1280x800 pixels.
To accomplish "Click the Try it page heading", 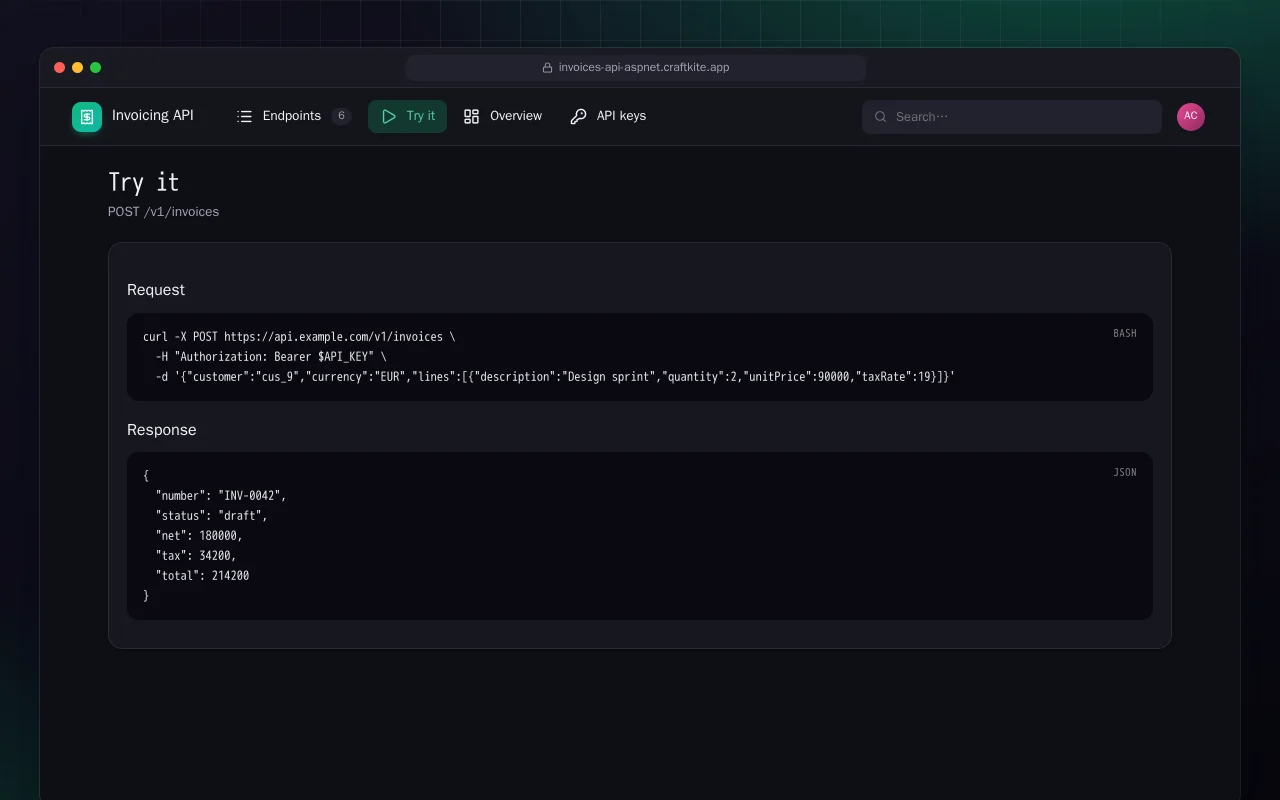I will click(x=144, y=182).
